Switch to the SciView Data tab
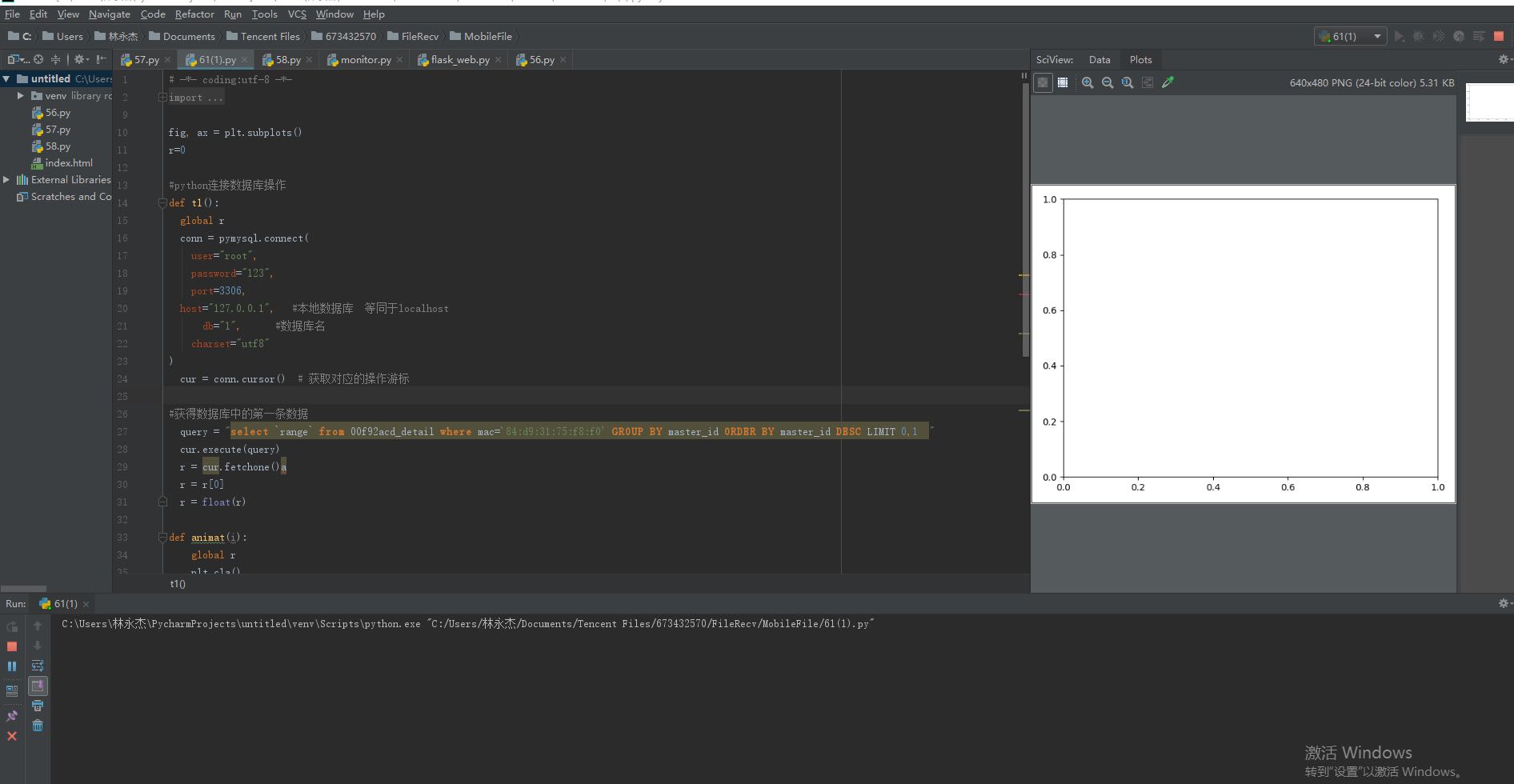Image resolution: width=1514 pixels, height=784 pixels. (1099, 59)
